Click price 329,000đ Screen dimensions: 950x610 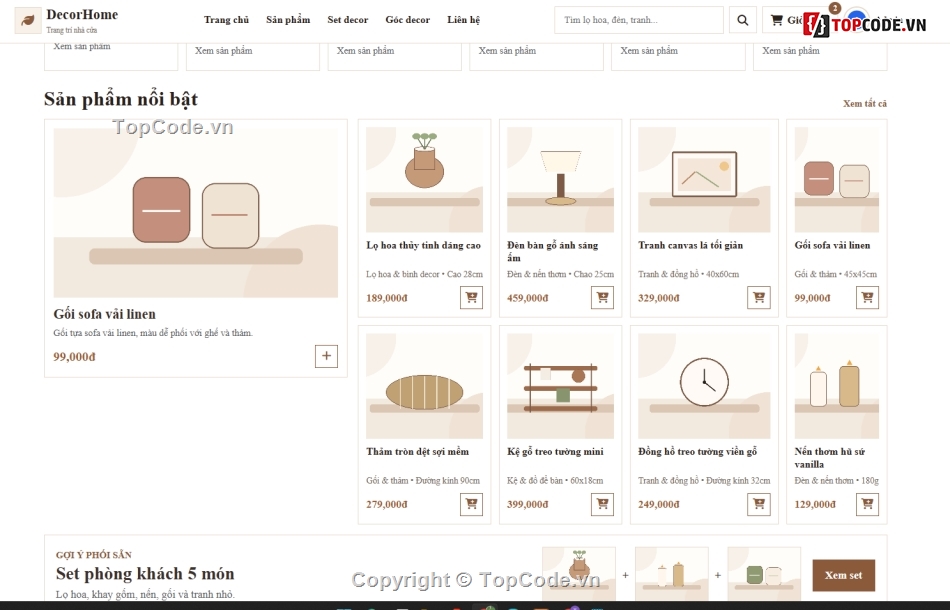click(x=659, y=298)
